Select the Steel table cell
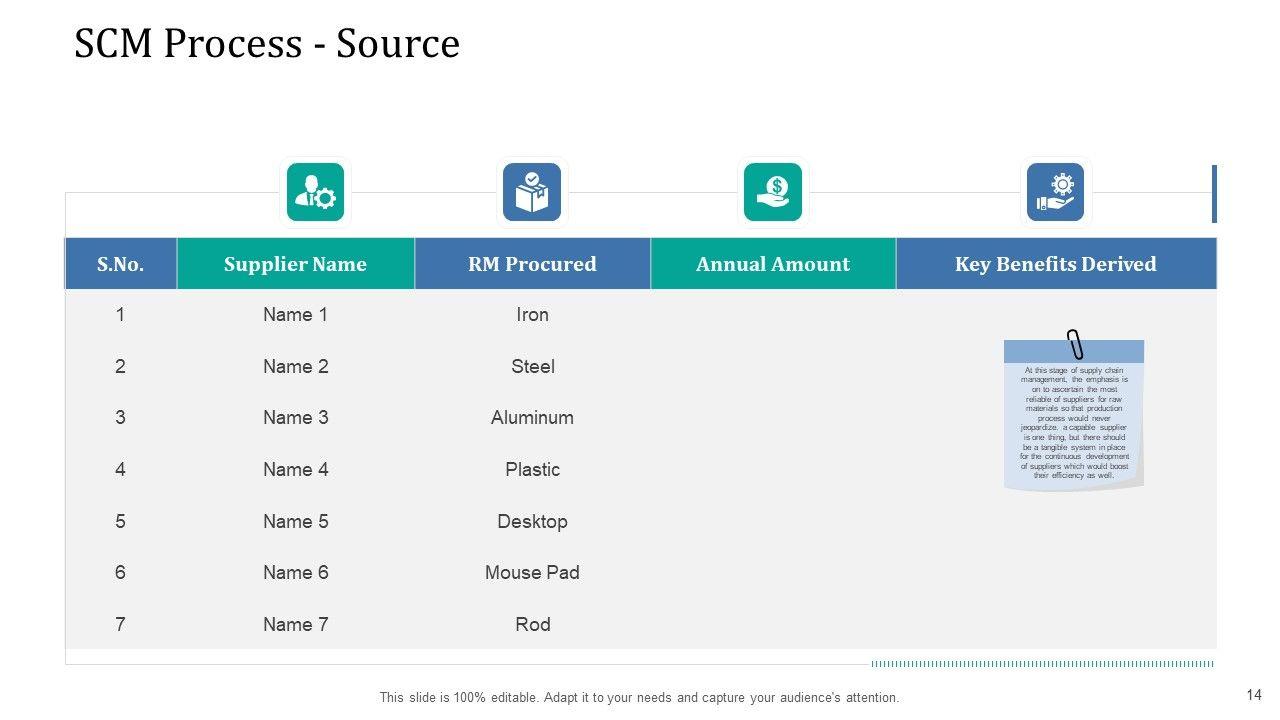 click(x=532, y=367)
